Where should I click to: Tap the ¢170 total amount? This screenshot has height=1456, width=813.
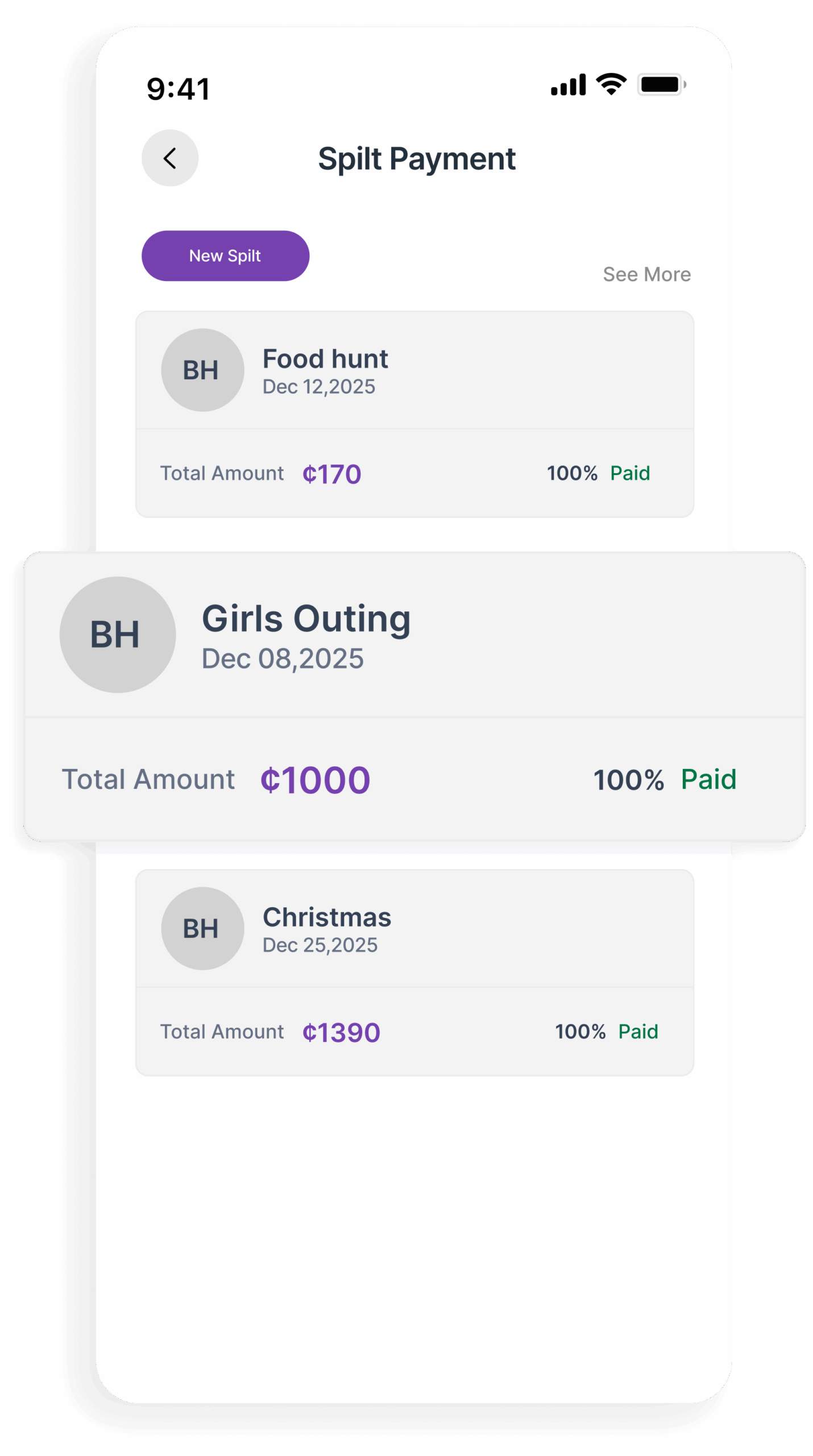(332, 474)
